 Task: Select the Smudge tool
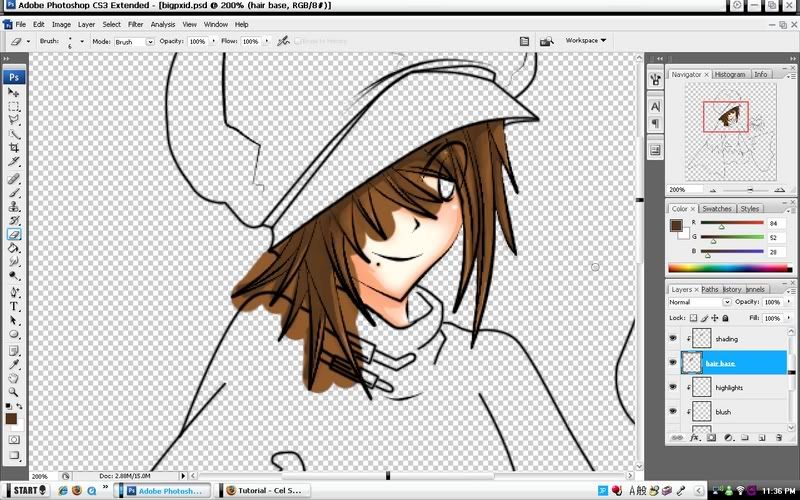(x=13, y=262)
